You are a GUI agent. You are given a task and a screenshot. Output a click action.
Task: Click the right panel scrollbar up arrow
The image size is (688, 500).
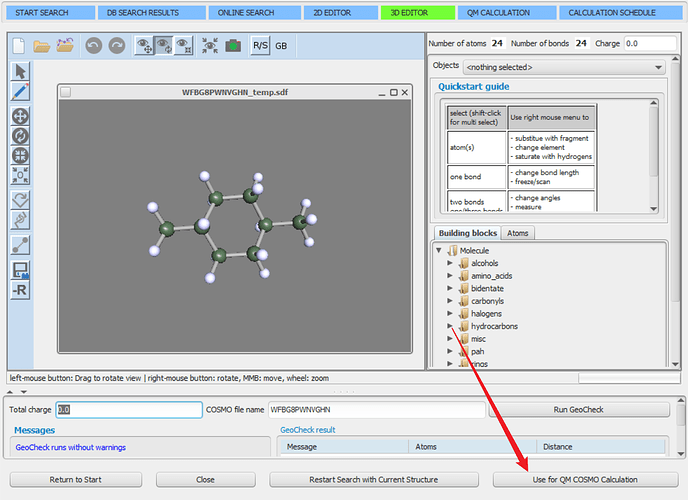pyautogui.click(x=675, y=59)
